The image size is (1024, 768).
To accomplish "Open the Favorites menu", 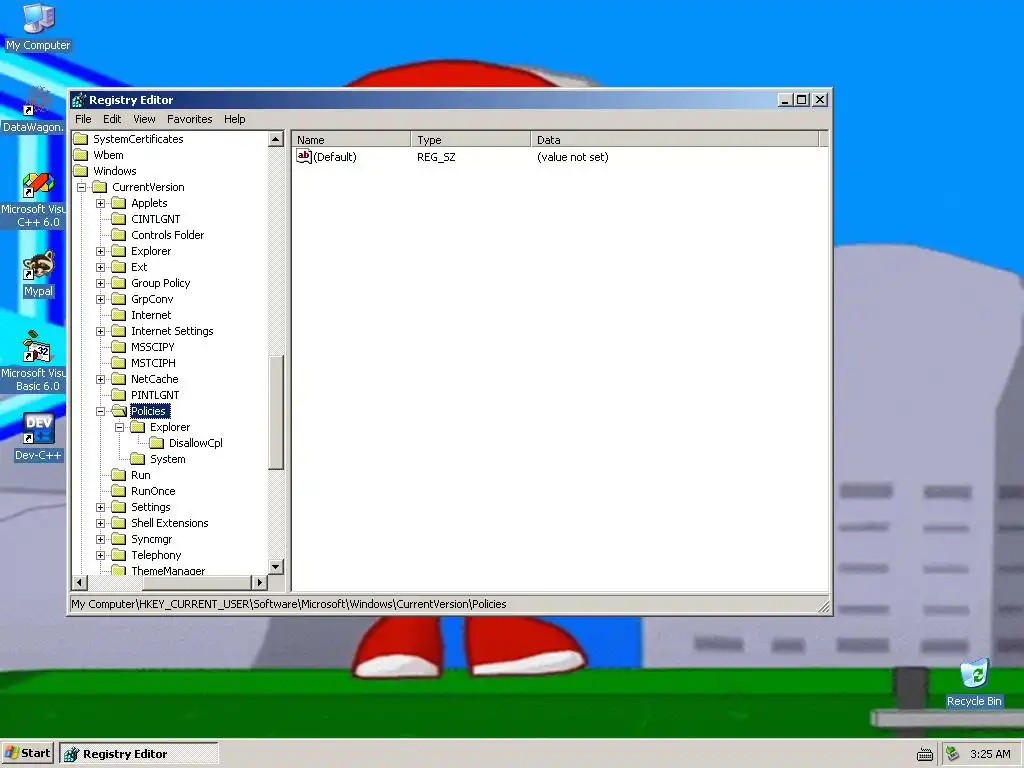I will 189,119.
